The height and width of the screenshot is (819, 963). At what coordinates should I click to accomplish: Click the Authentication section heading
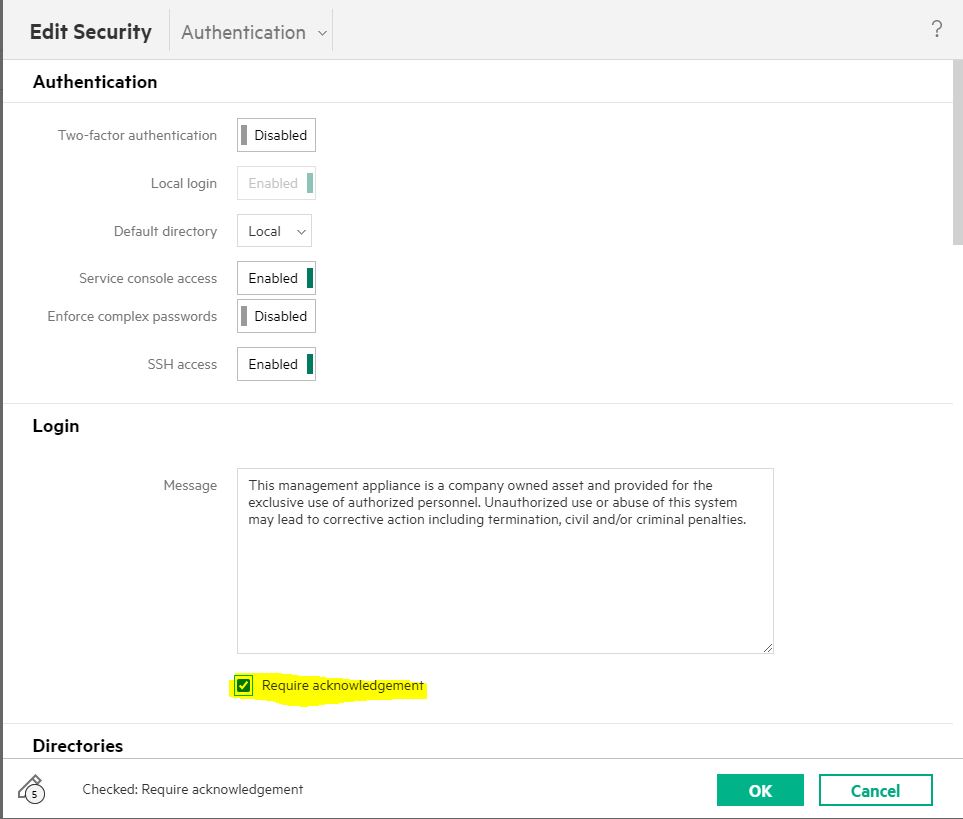coord(95,81)
